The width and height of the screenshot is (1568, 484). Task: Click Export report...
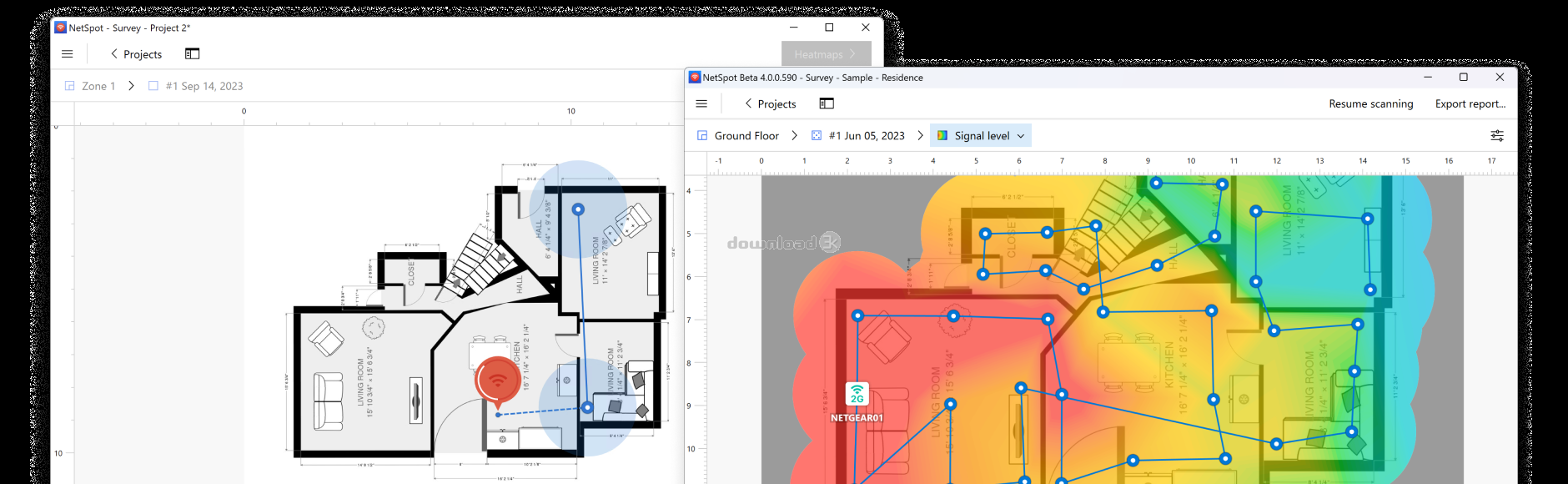[x=1470, y=104]
